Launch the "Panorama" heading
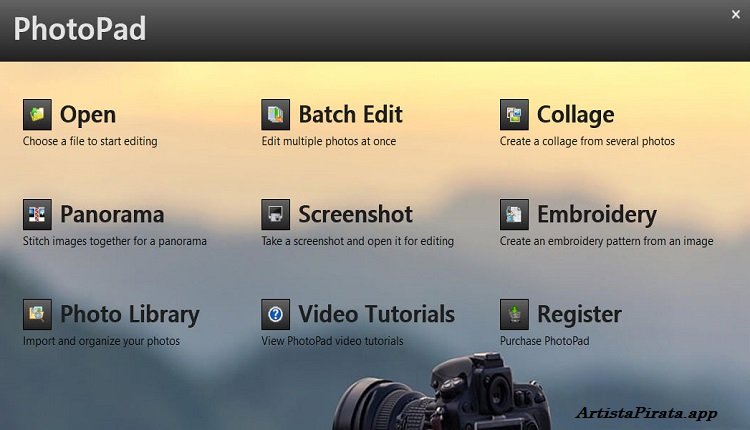 pos(112,215)
